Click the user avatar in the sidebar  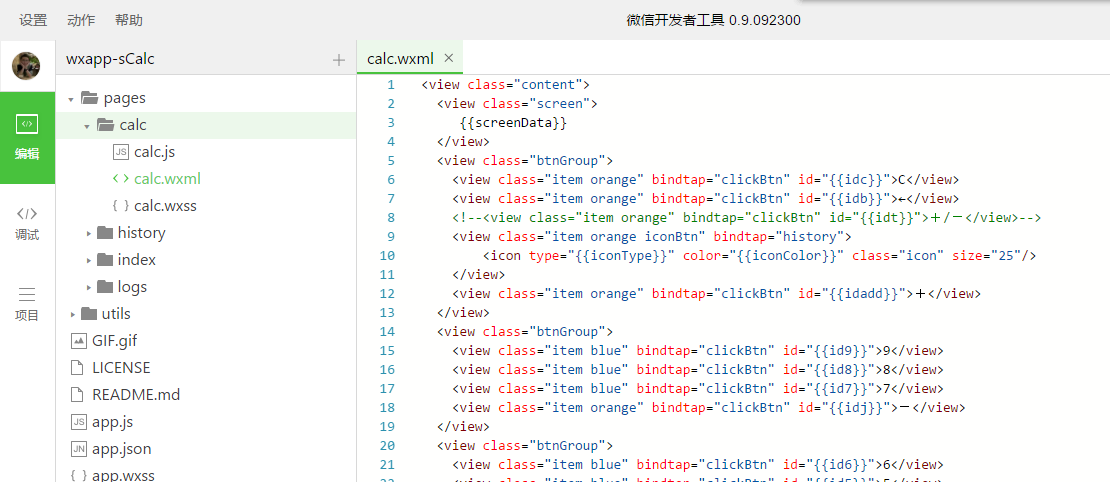point(27,66)
